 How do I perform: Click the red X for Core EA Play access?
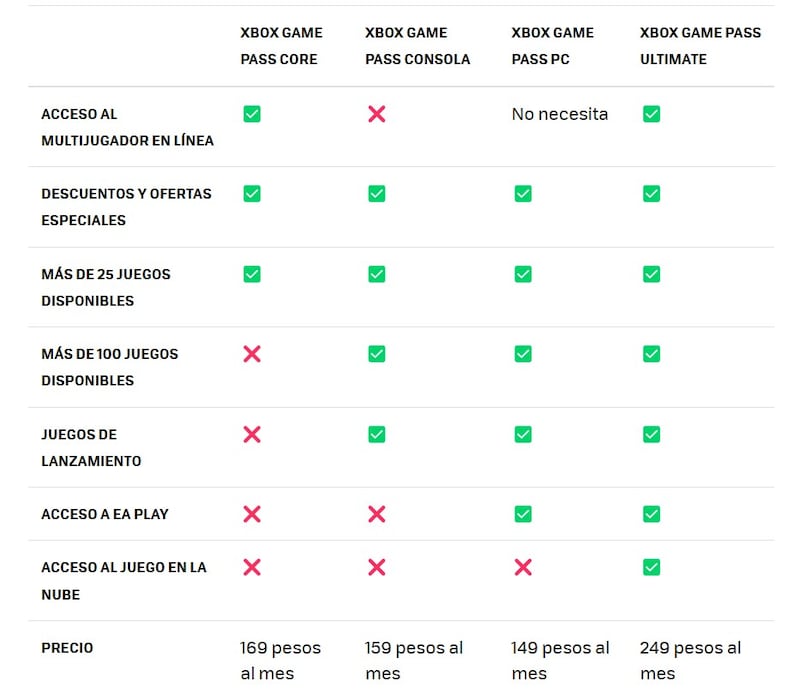pyautogui.click(x=252, y=514)
